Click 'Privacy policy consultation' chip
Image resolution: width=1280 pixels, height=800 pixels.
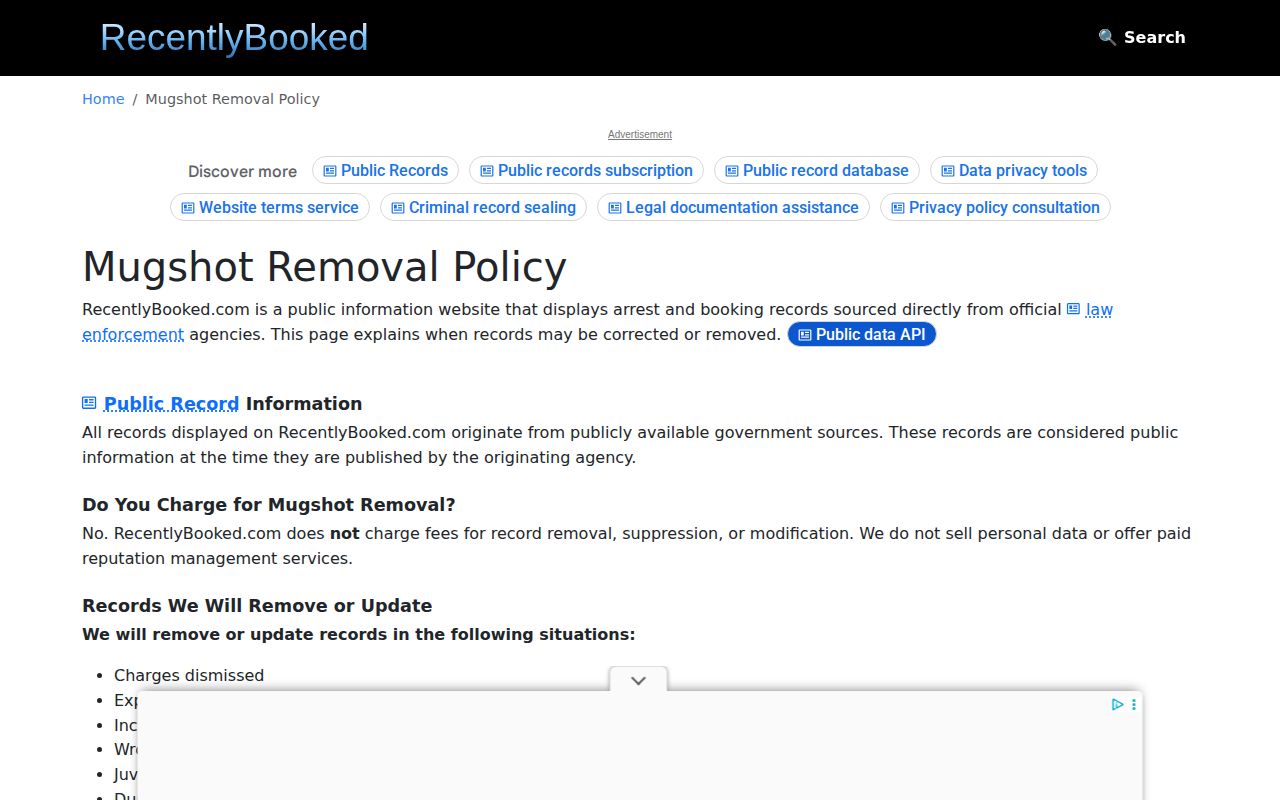coord(995,207)
